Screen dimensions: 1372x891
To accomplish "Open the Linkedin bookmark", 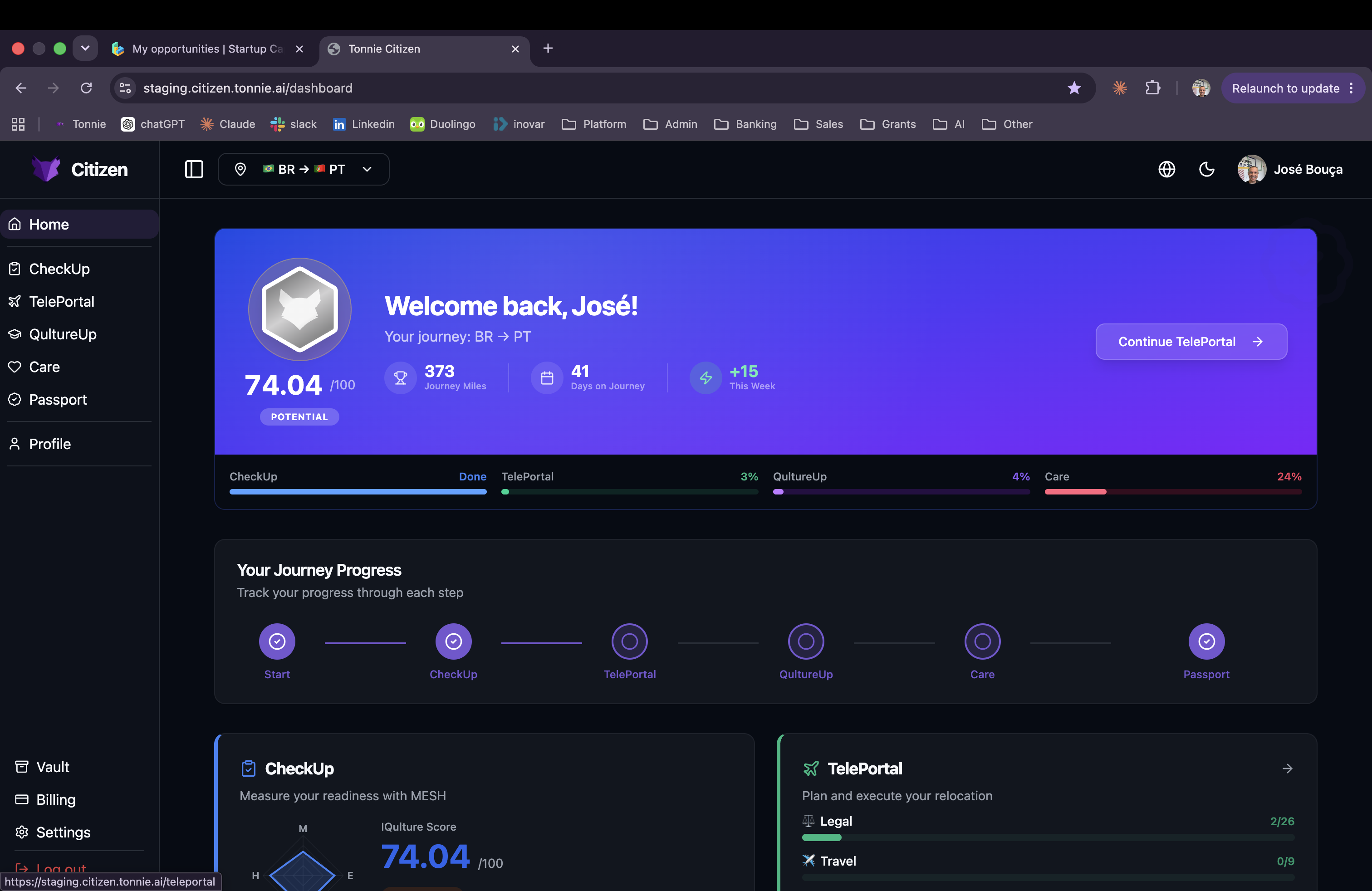I will coord(364,124).
